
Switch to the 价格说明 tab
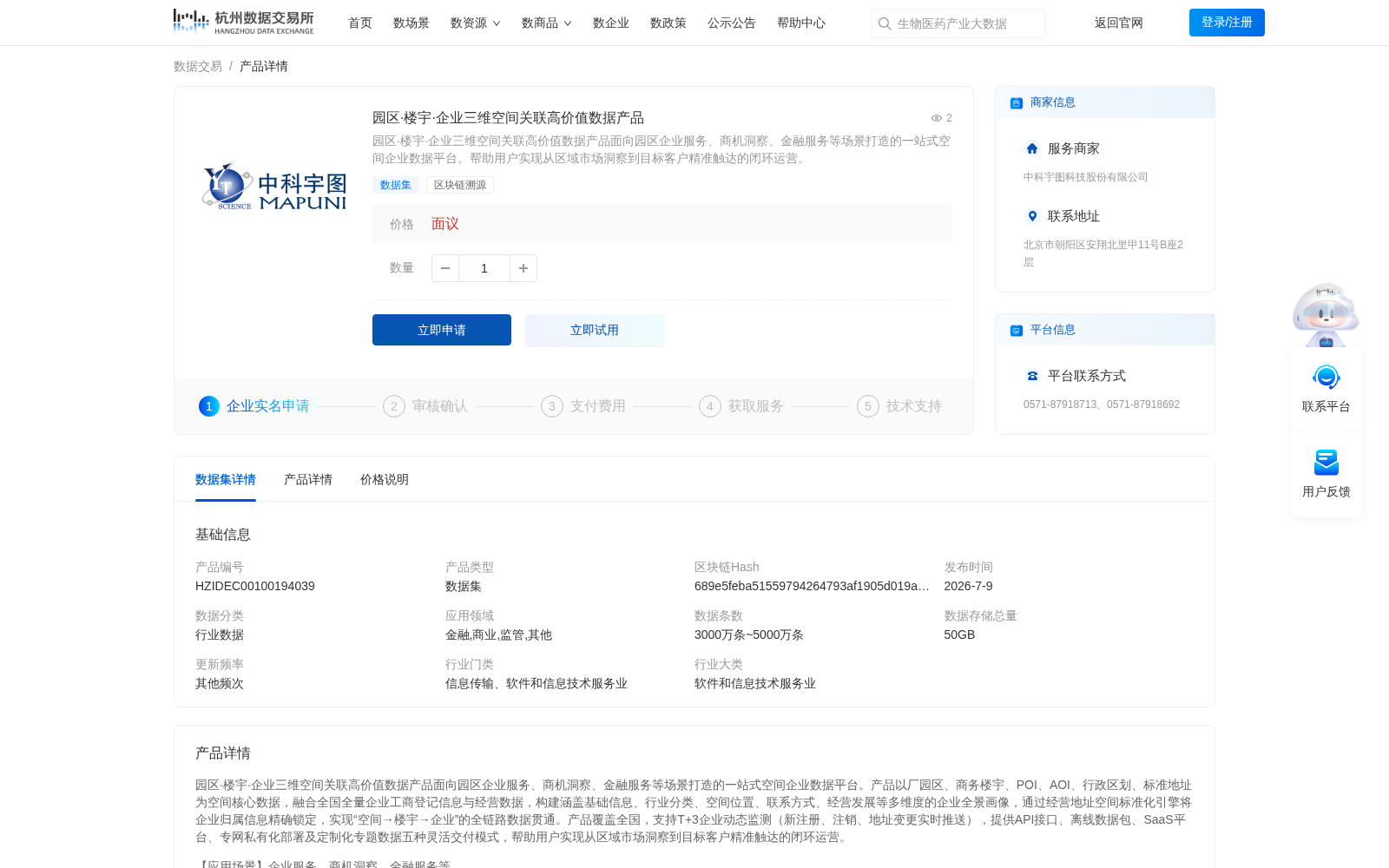point(385,479)
